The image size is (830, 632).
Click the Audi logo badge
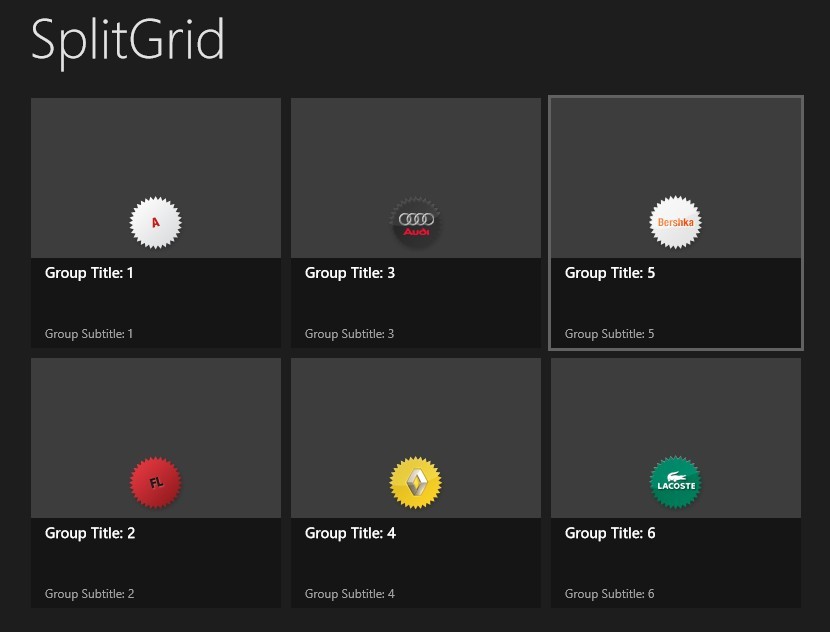(416, 222)
